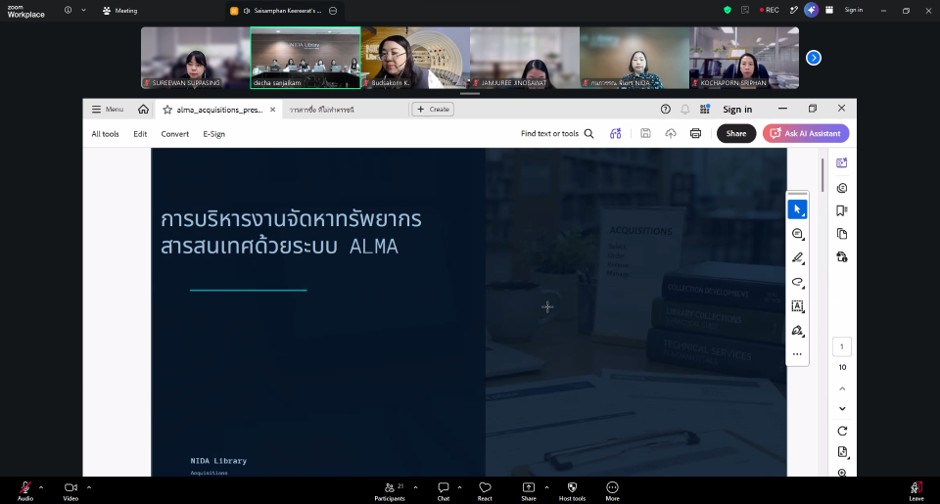Expand the Chat options arrow
The width and height of the screenshot is (940, 504).
click(x=459, y=487)
